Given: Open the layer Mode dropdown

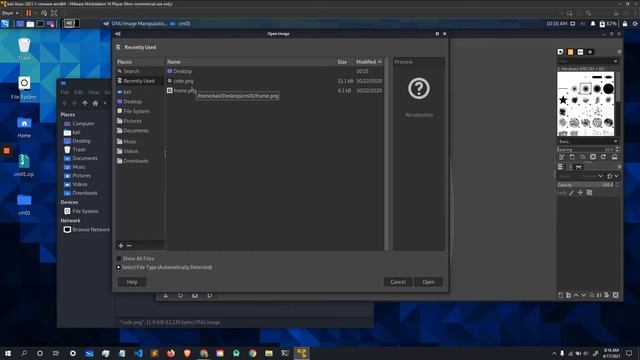Looking at the screenshot, I should (x=581, y=176).
